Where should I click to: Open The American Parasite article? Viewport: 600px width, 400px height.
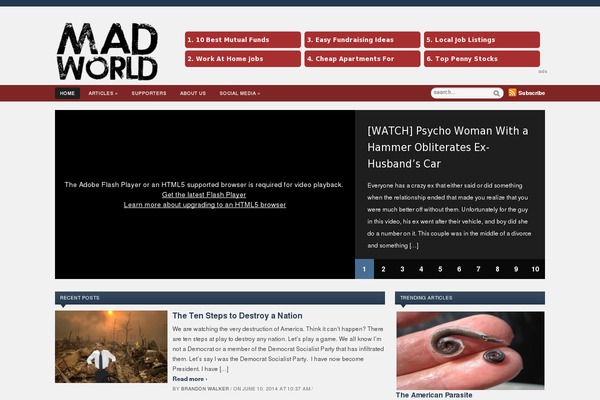pyautogui.click(x=434, y=395)
